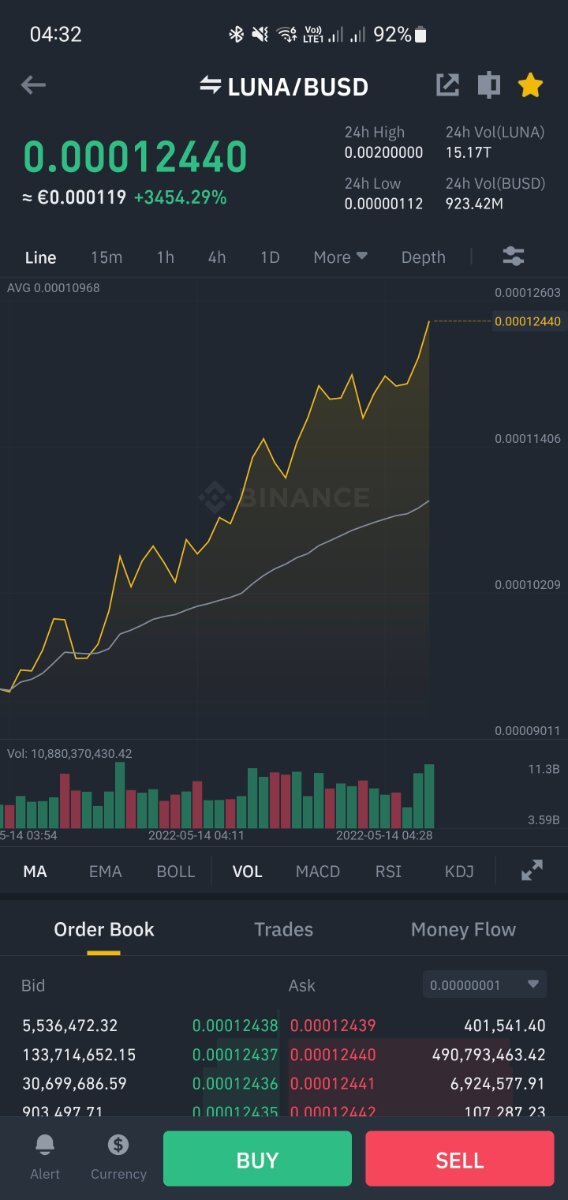The height and width of the screenshot is (1200, 568).
Task: Tap the swap arrows beside LUNA/BUSD
Action: (210, 86)
